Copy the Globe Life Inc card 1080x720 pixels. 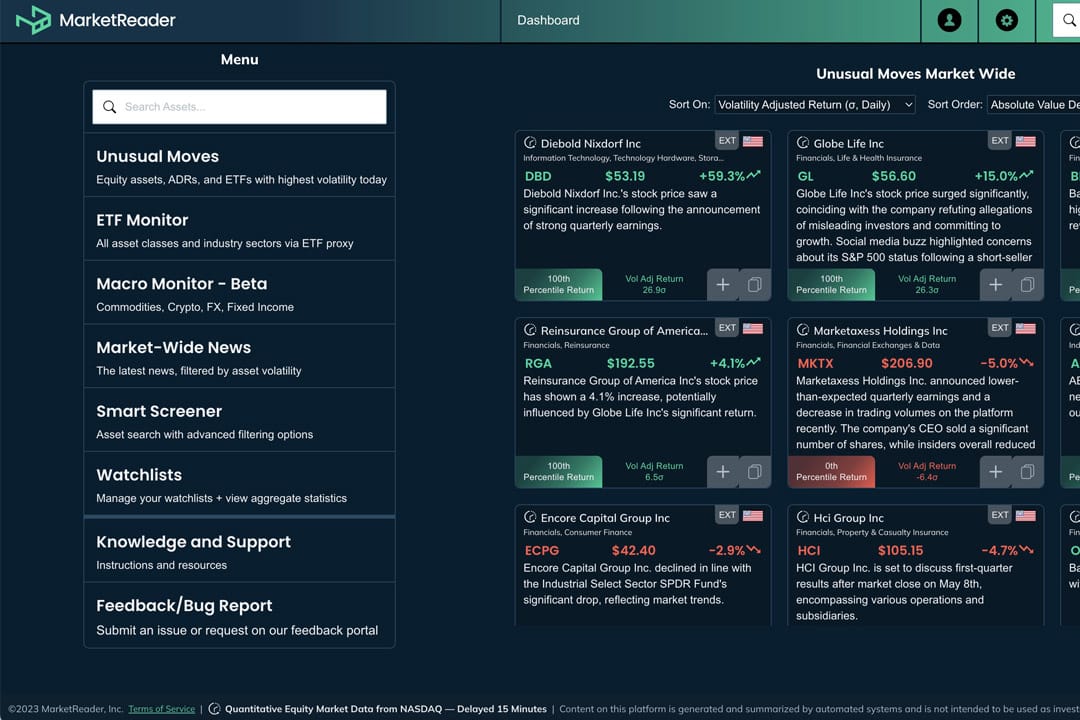click(x=1028, y=285)
